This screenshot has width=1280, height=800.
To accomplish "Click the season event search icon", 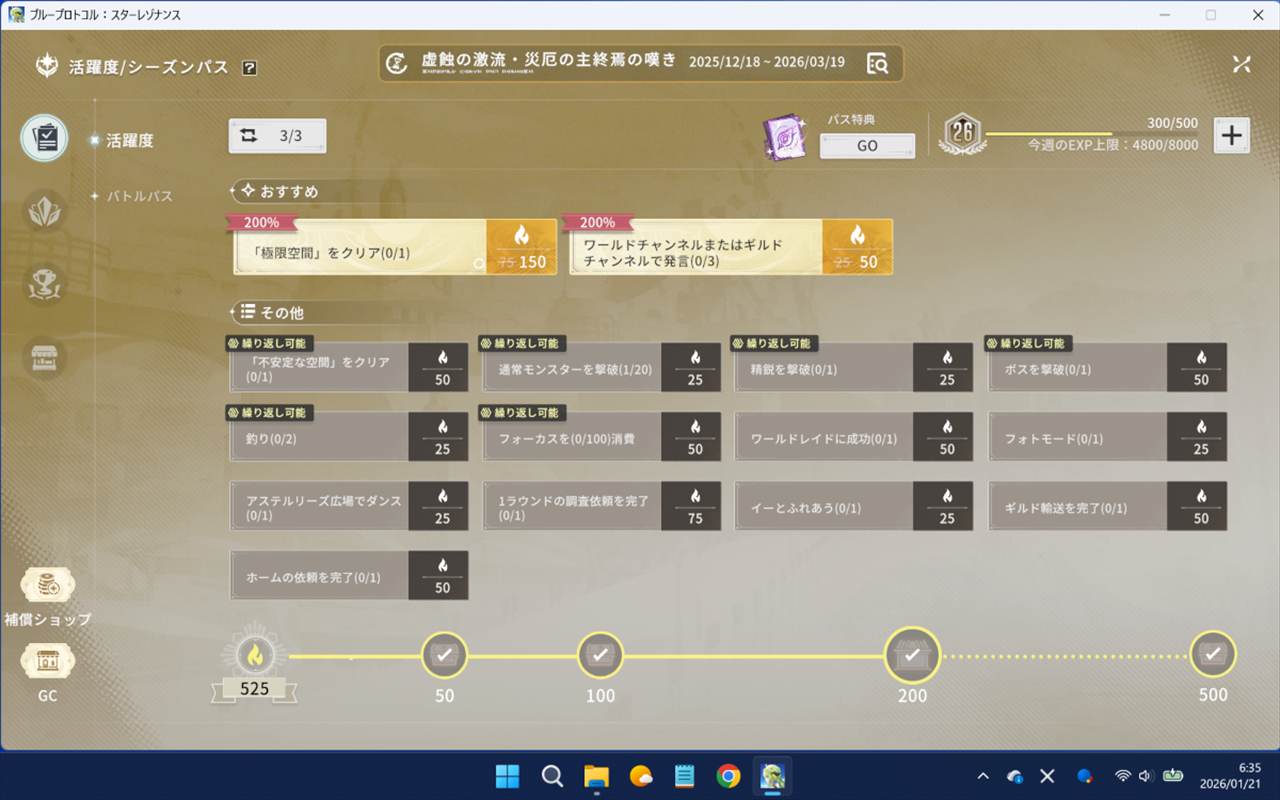I will pyautogui.click(x=877, y=63).
